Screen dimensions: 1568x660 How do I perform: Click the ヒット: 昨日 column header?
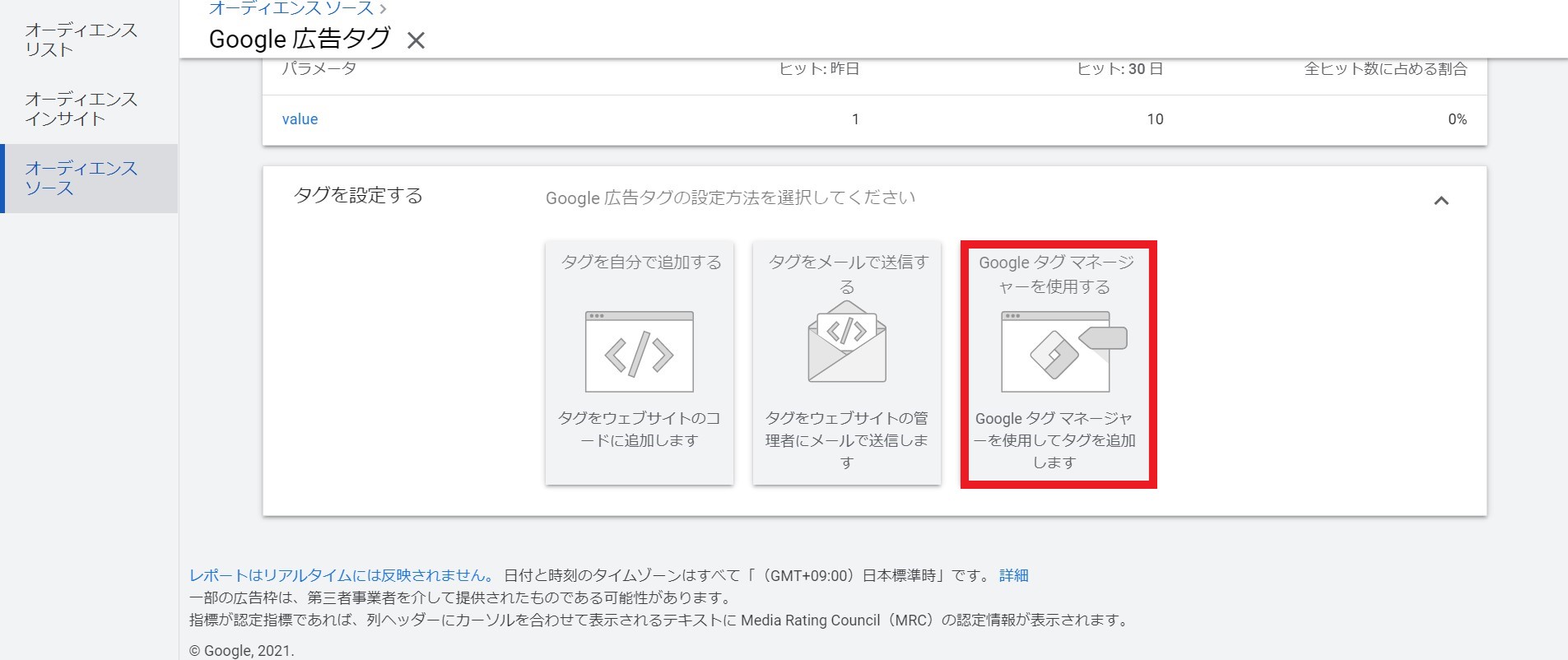click(819, 69)
